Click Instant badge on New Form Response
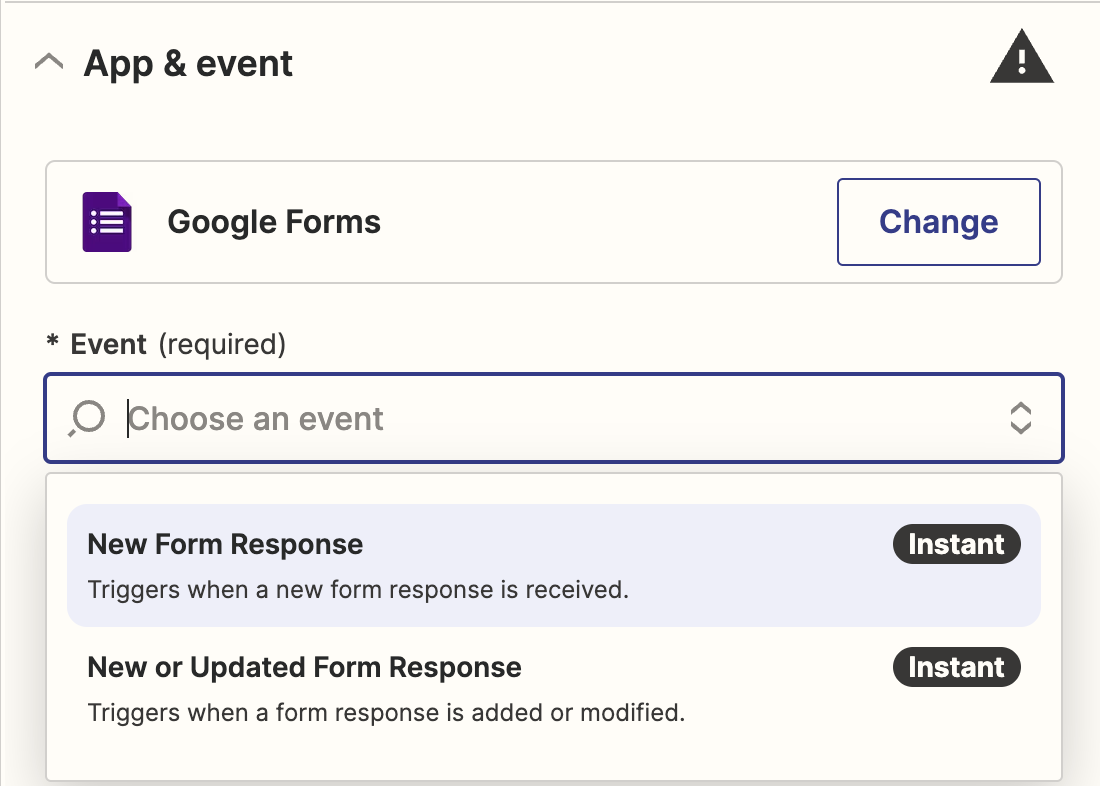 pyautogui.click(x=956, y=544)
